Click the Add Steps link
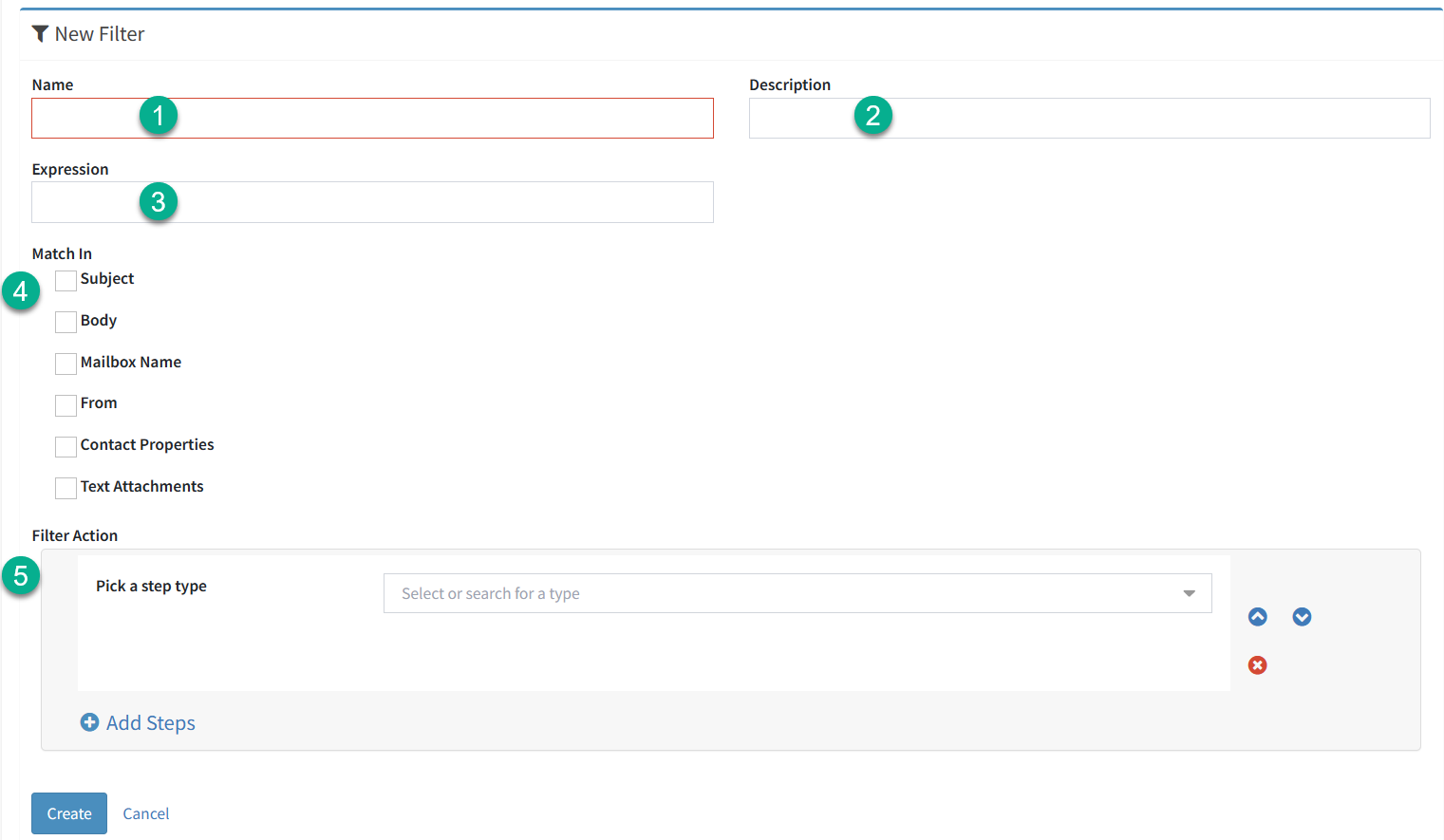 pos(151,723)
